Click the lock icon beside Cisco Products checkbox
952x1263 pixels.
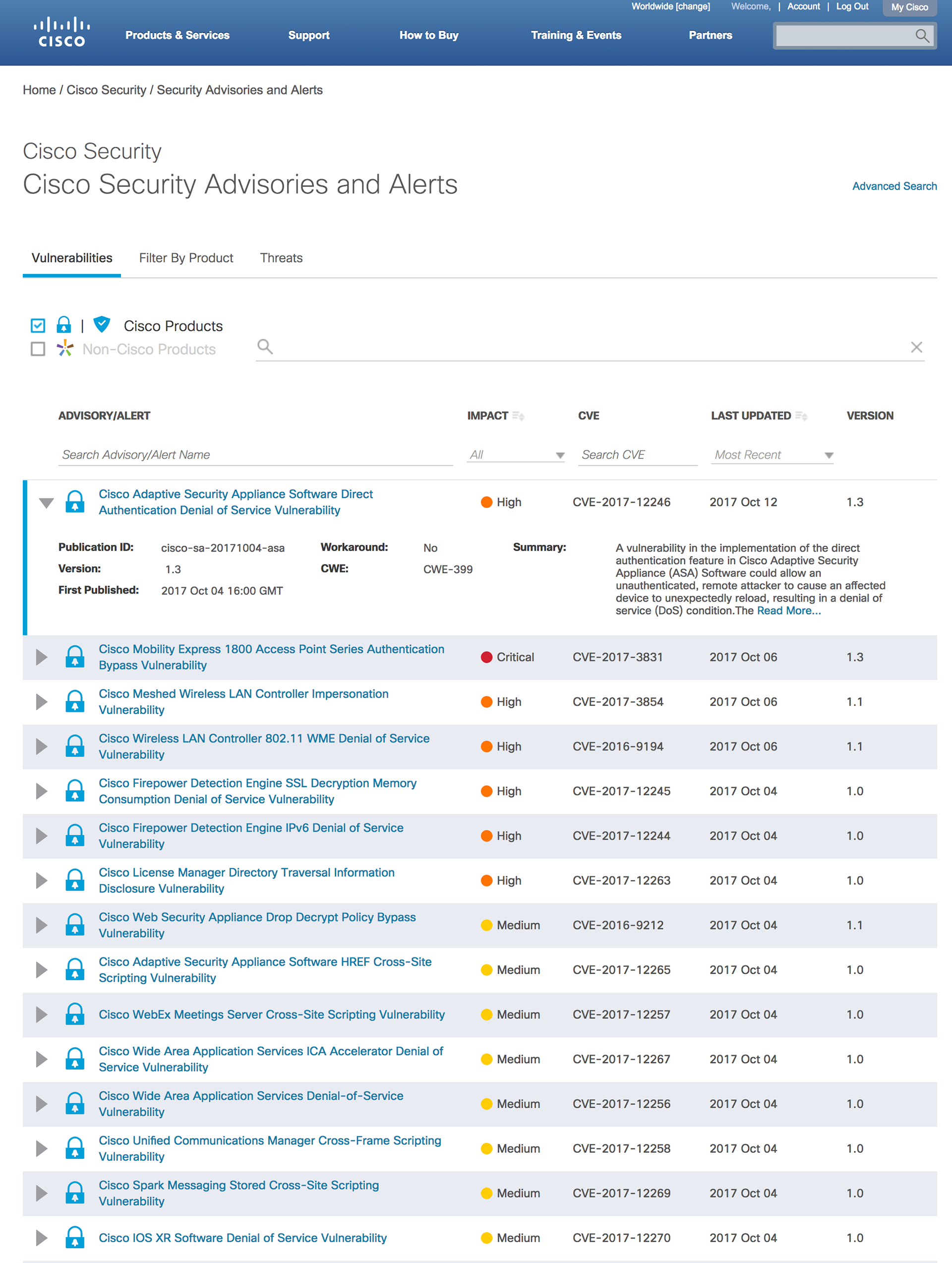pyautogui.click(x=64, y=325)
